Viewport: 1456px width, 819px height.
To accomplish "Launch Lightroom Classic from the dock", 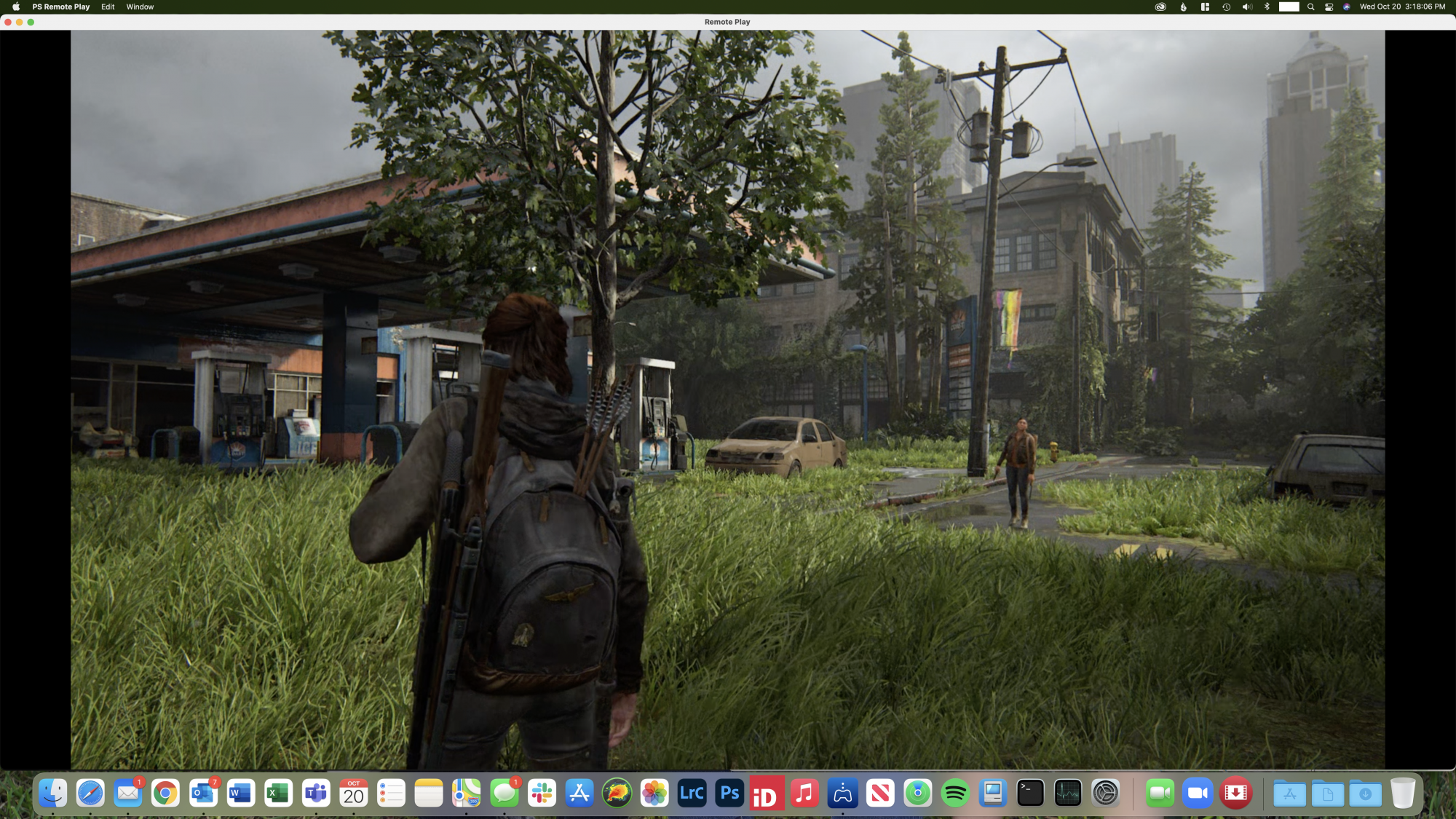I will tap(692, 794).
